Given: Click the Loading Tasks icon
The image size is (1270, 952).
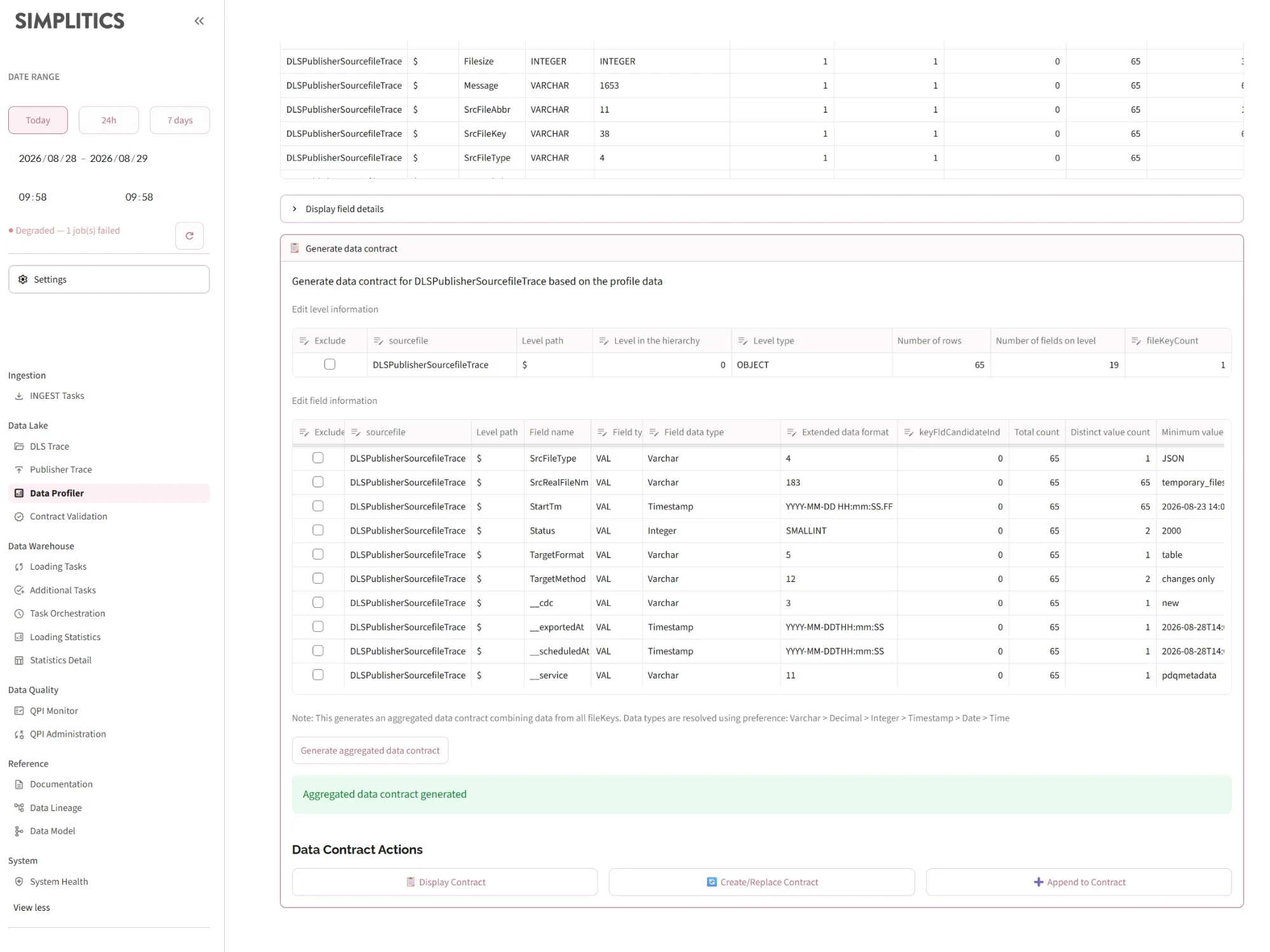Looking at the screenshot, I should coord(19,567).
